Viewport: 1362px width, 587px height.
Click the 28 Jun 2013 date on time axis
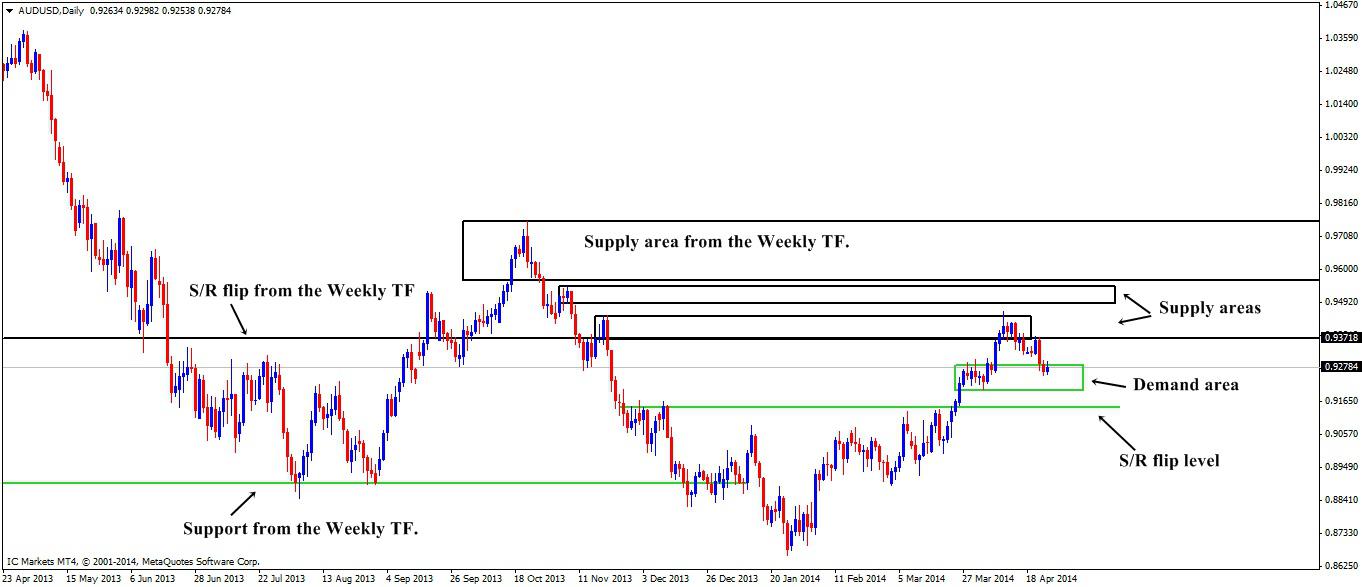click(x=218, y=579)
